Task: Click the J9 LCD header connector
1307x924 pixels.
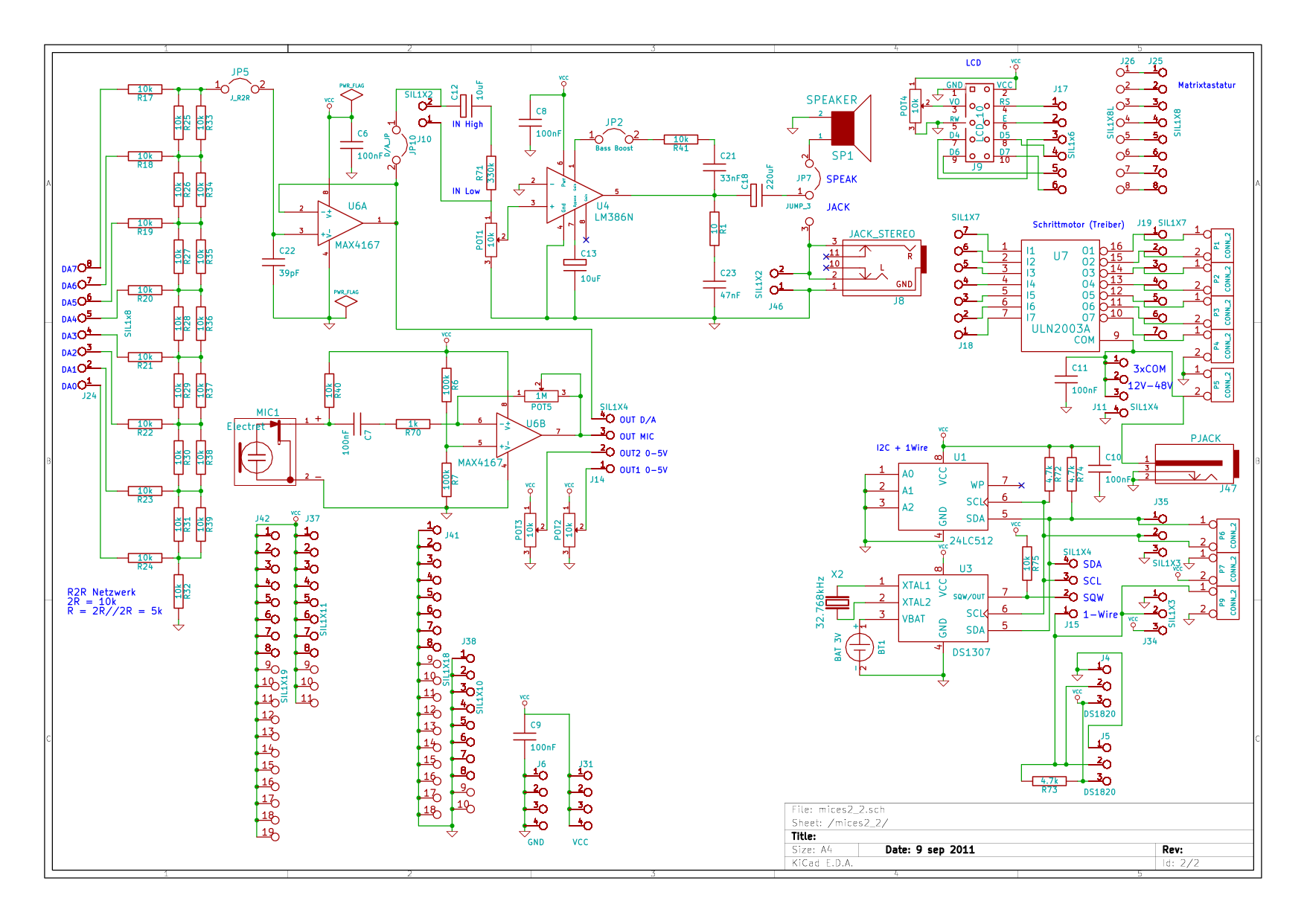Action: 979,122
